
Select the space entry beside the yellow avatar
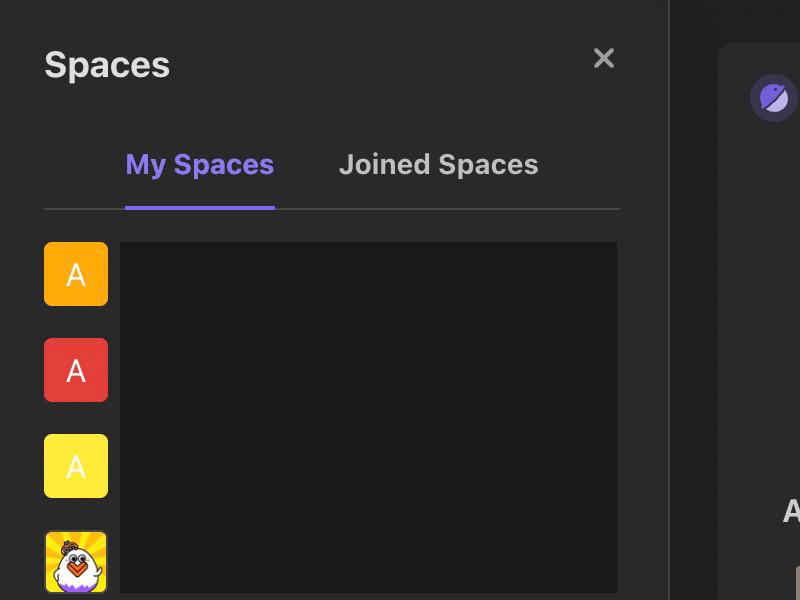coord(368,466)
